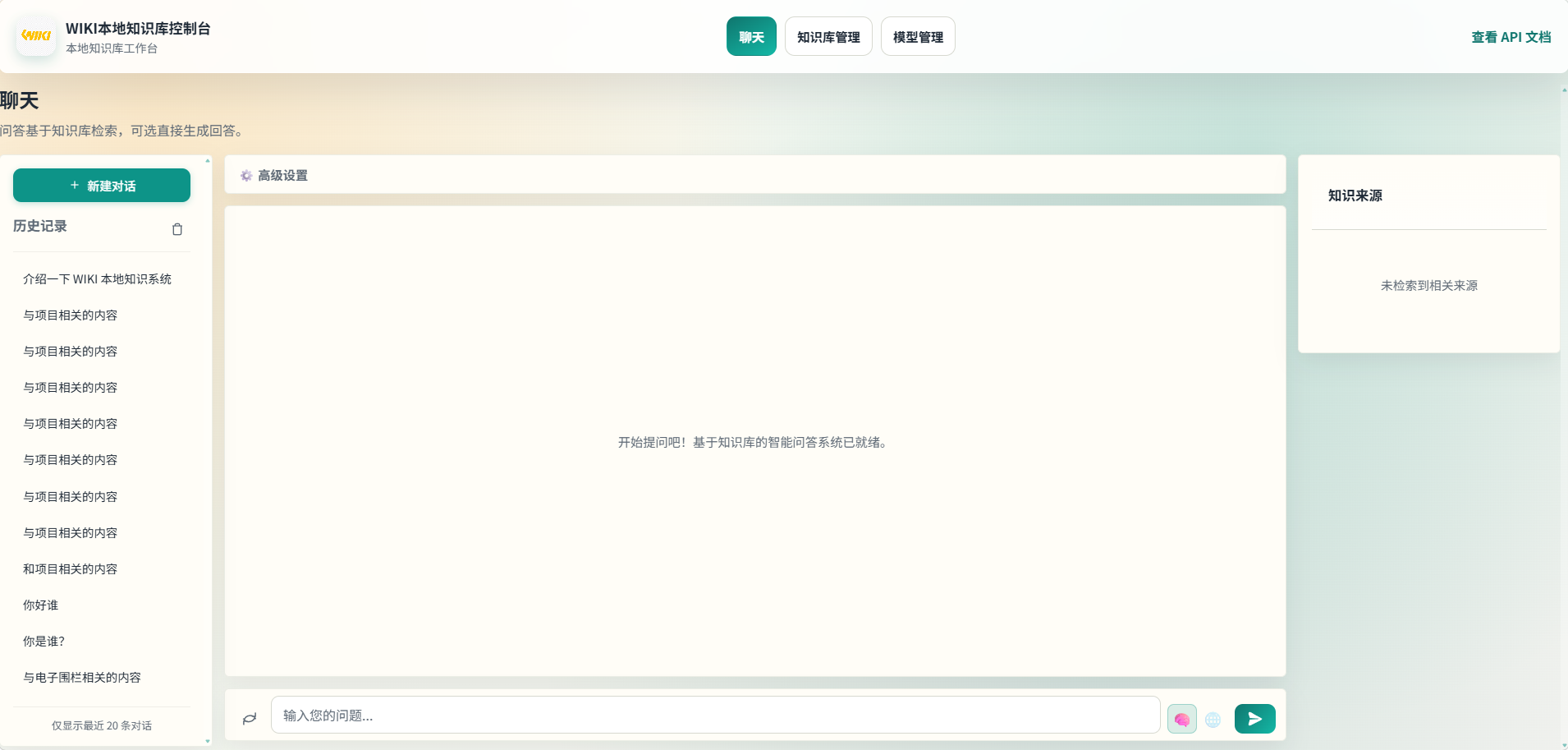Image resolution: width=1568 pixels, height=750 pixels.
Task: Click the WIKI本地知识库控制台 title
Action: (138, 28)
